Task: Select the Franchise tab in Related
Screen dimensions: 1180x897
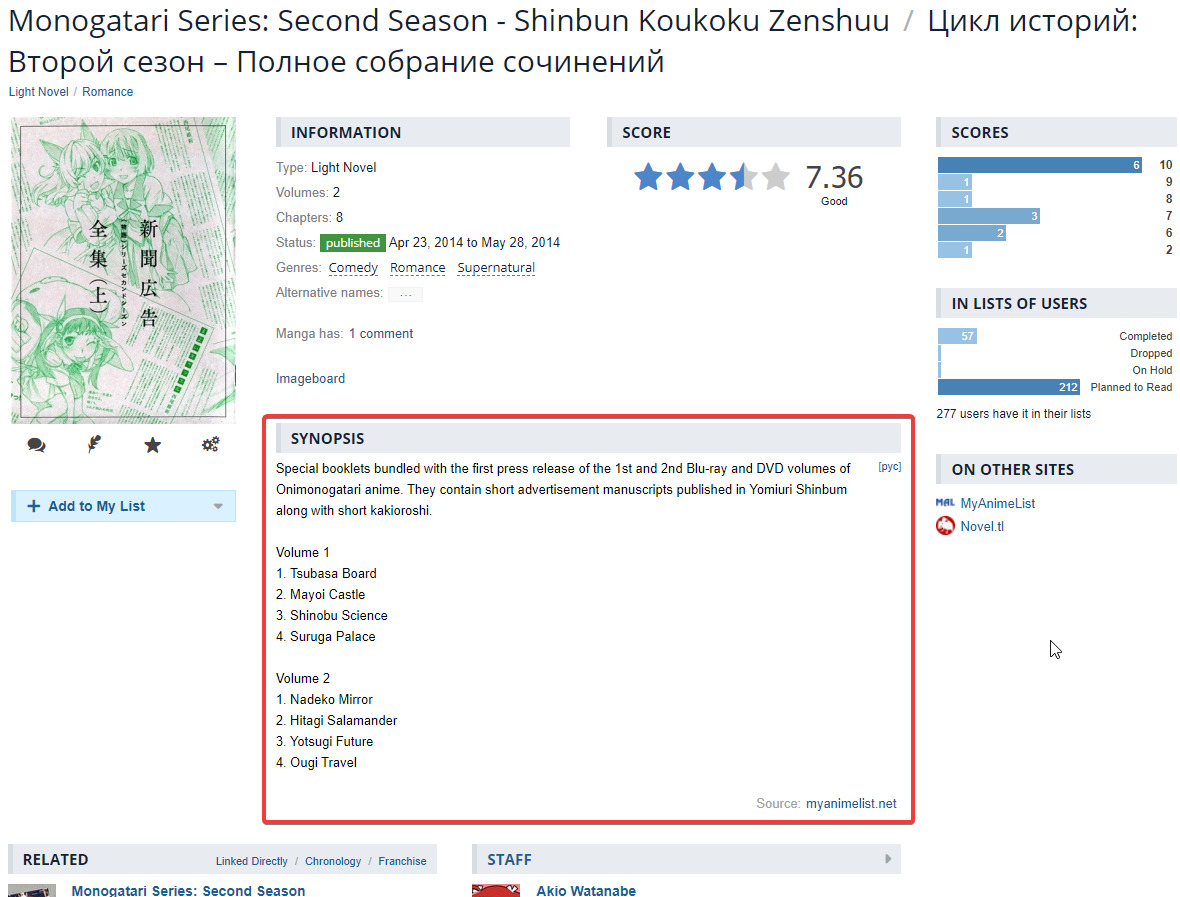Action: coord(402,861)
